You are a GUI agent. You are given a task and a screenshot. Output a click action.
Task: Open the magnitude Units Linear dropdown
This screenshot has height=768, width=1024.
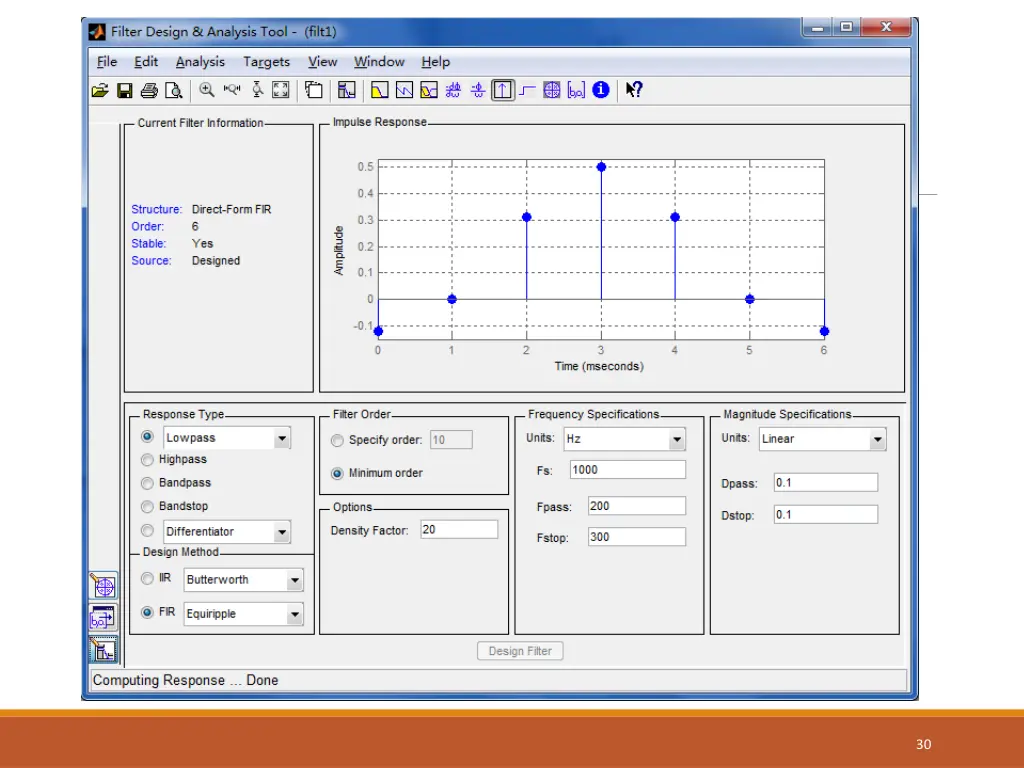click(877, 440)
